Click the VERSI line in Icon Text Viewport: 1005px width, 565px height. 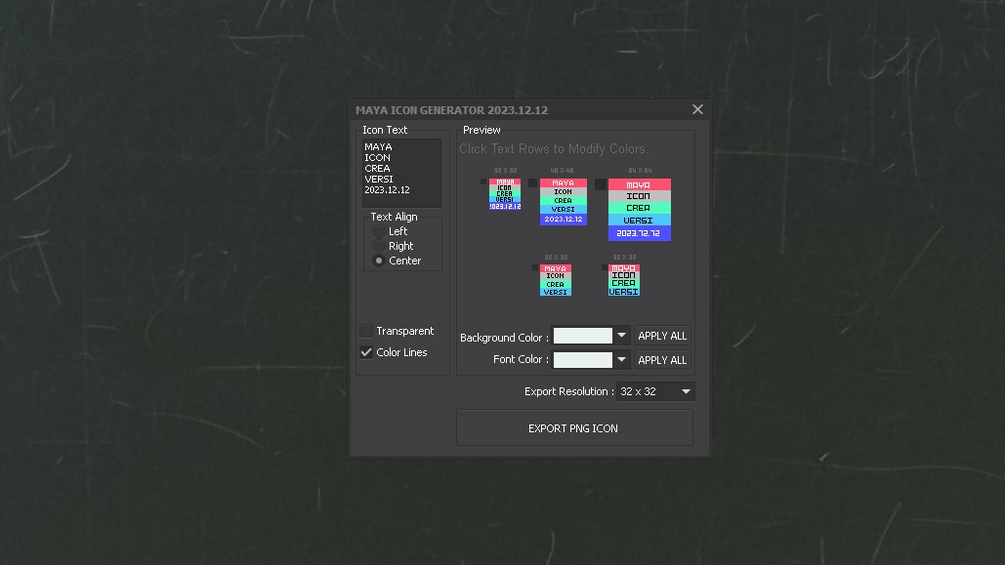point(379,179)
